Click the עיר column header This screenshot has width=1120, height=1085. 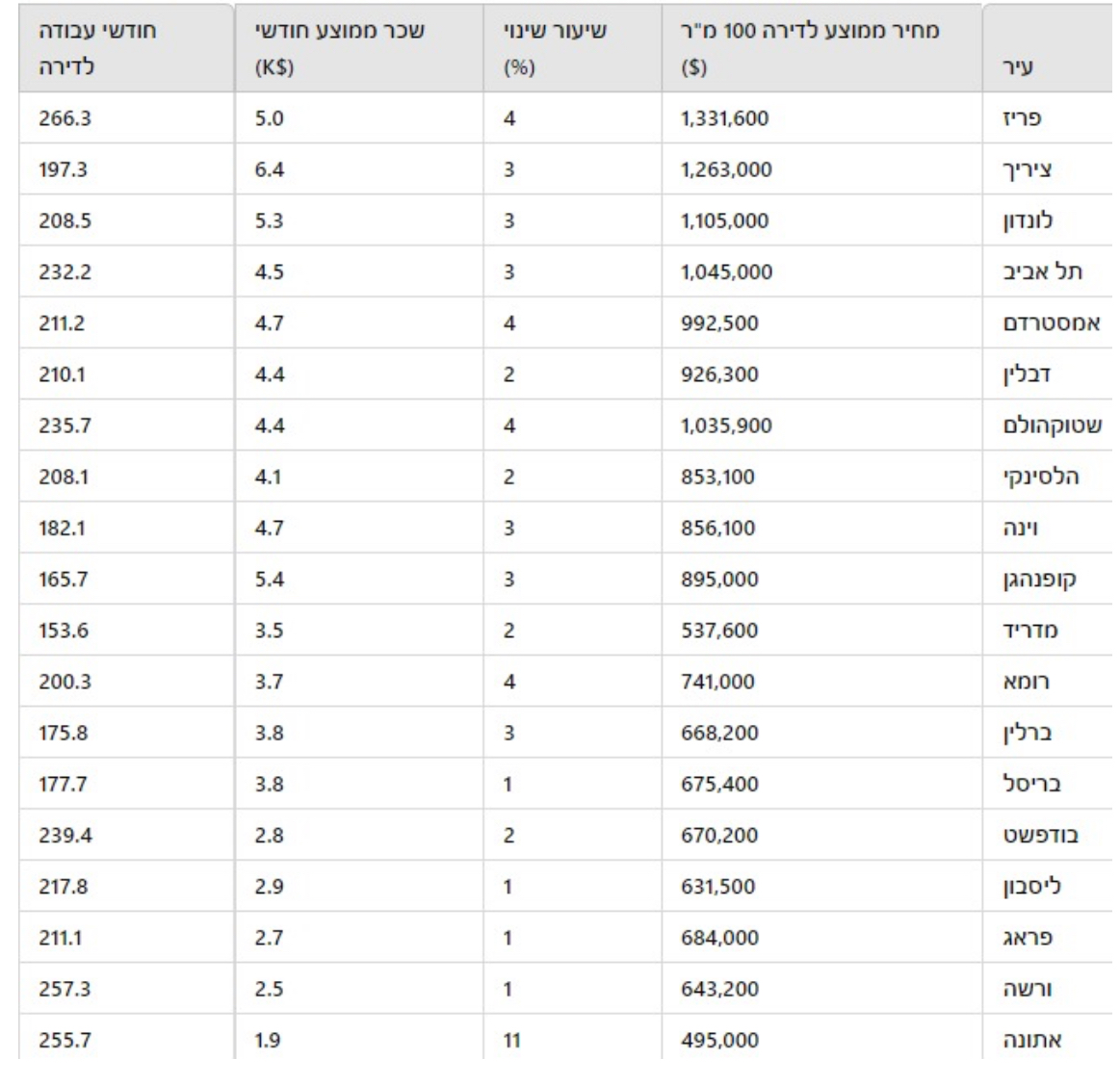coord(1021,68)
